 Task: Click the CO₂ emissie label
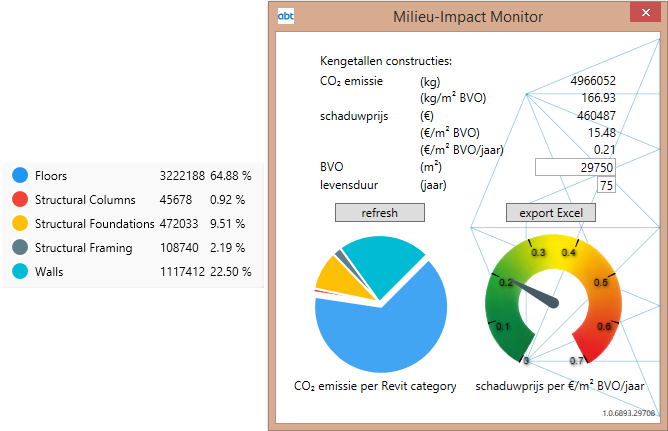coord(351,81)
